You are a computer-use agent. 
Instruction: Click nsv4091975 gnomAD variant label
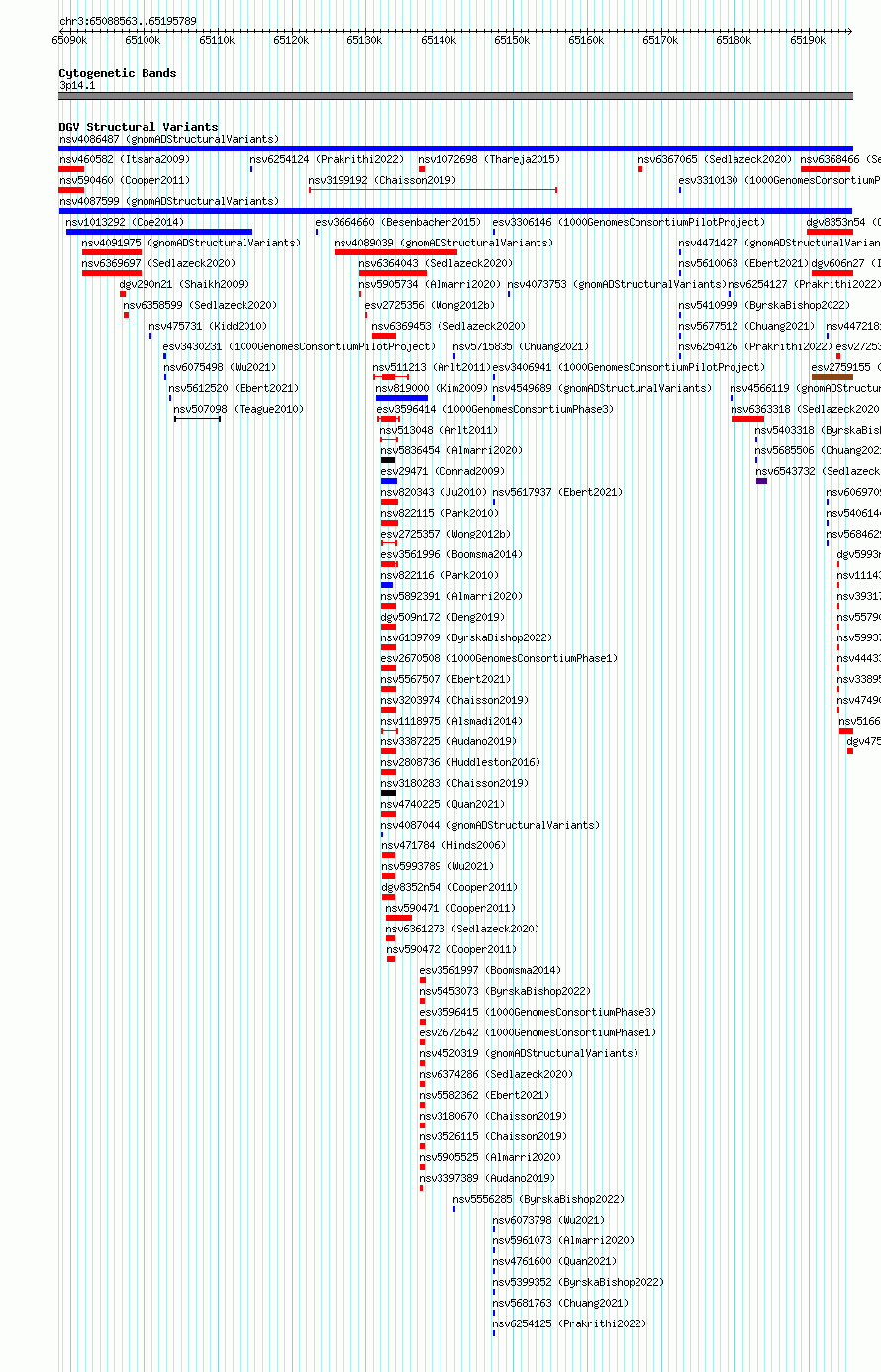[x=191, y=243]
